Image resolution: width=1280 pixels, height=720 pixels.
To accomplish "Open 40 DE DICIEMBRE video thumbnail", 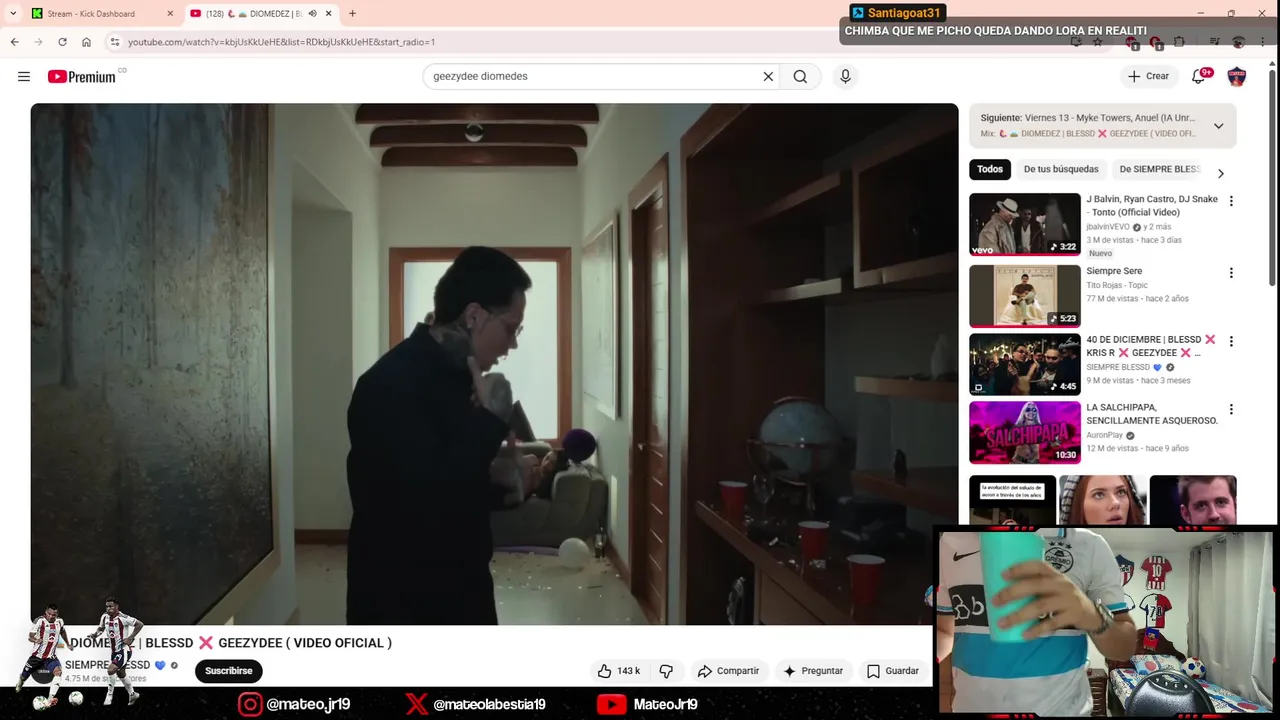I will [1025, 364].
